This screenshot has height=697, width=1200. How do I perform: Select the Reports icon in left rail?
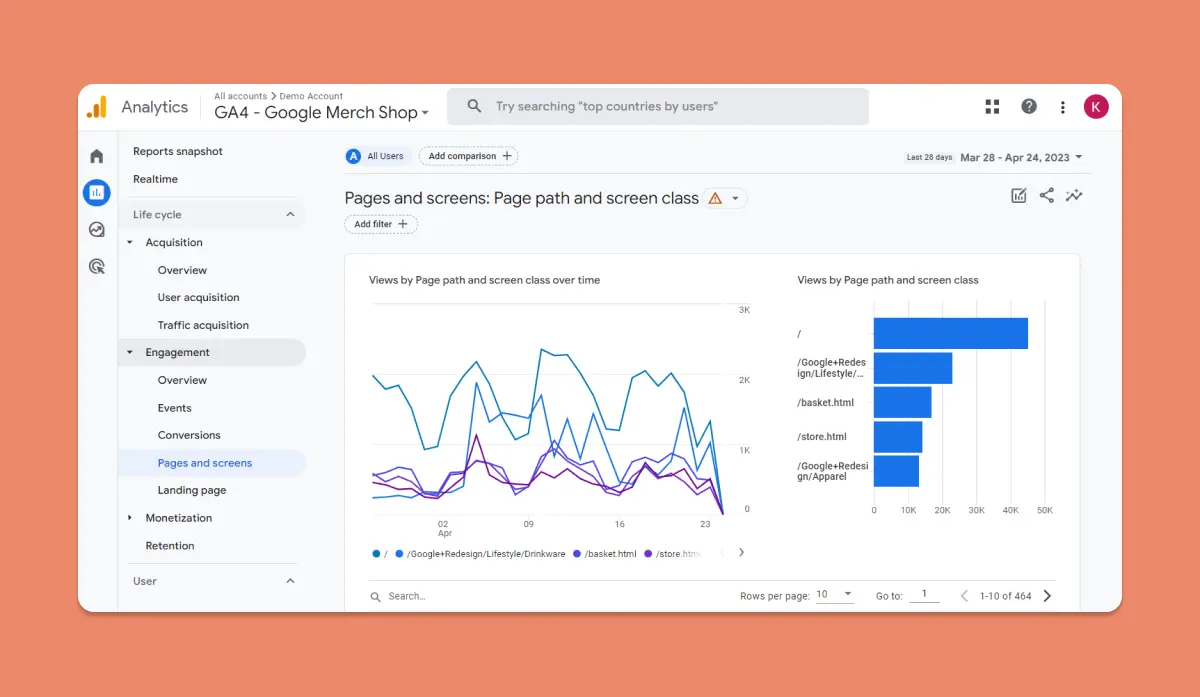click(97, 192)
